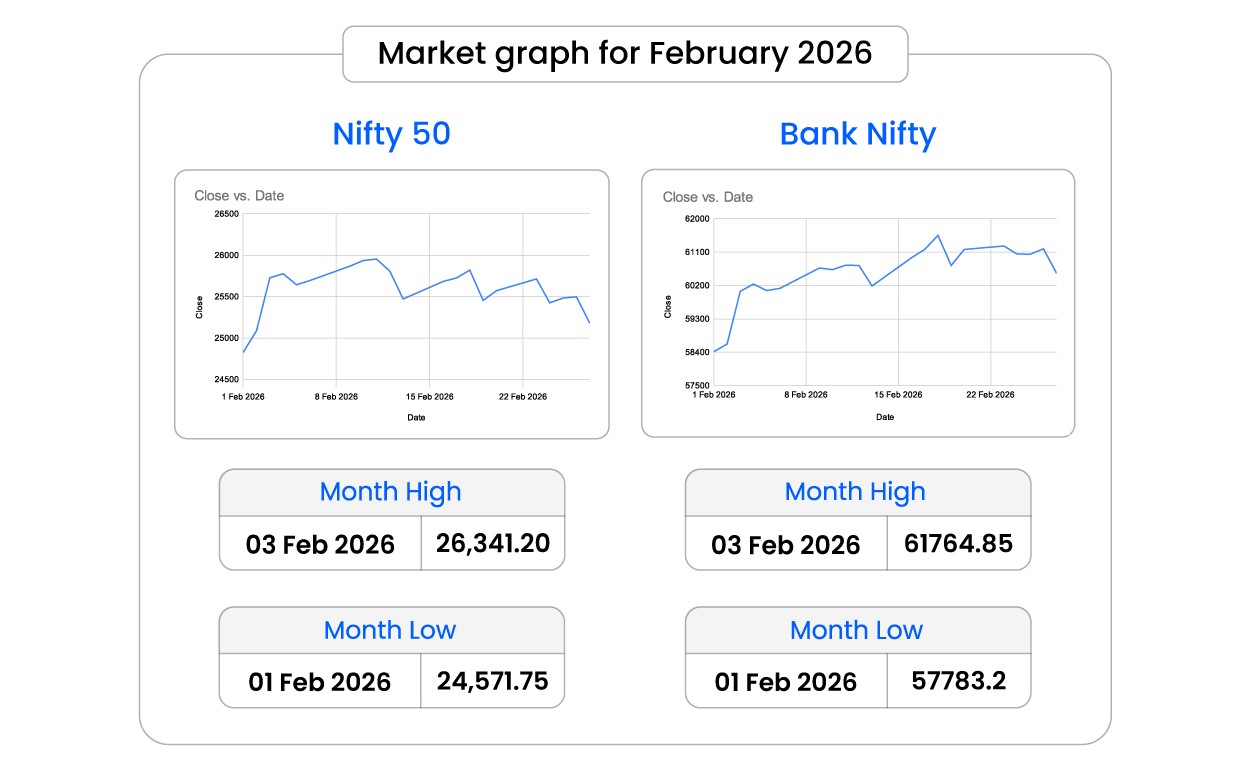
Task: Click the "Market graph for February 2026" title
Action: tap(625, 54)
